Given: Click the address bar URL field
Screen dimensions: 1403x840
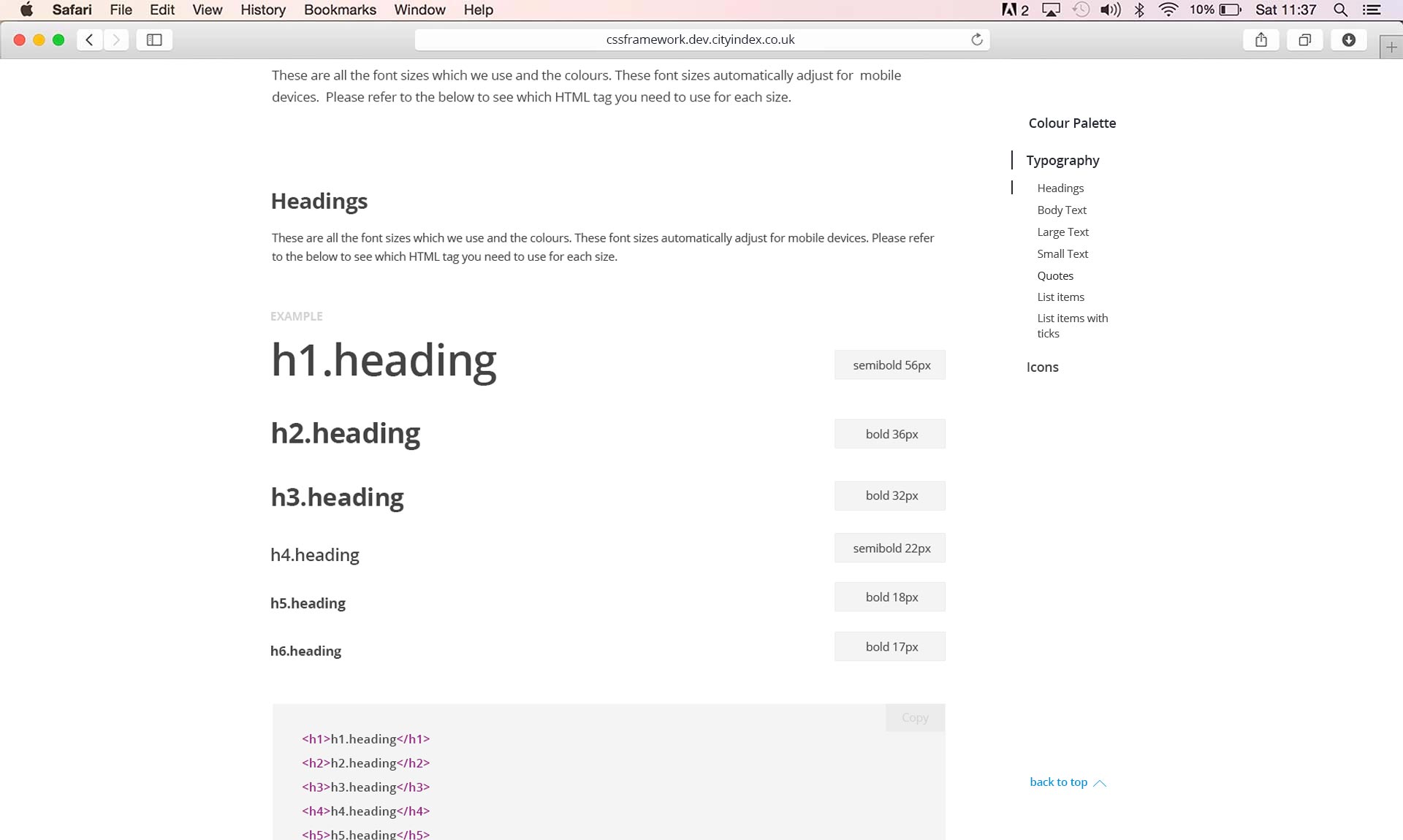Looking at the screenshot, I should pyautogui.click(x=699, y=39).
